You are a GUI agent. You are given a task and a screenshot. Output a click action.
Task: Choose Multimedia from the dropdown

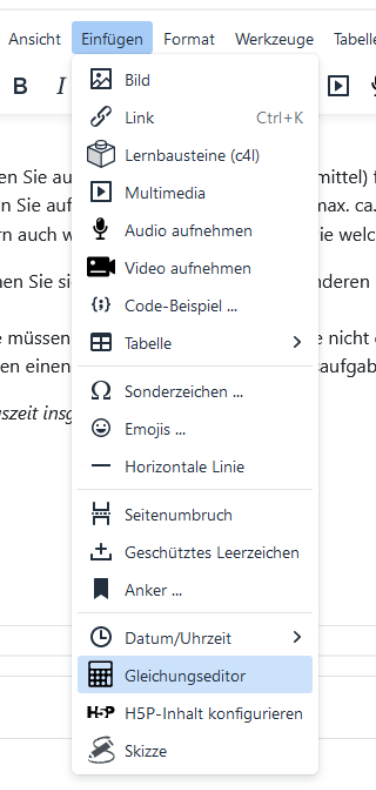(195, 192)
